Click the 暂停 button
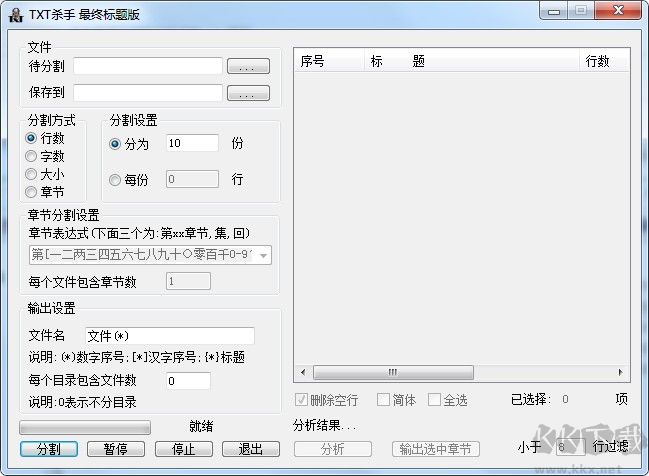Screen dimensions: 649x476 (x=116, y=449)
